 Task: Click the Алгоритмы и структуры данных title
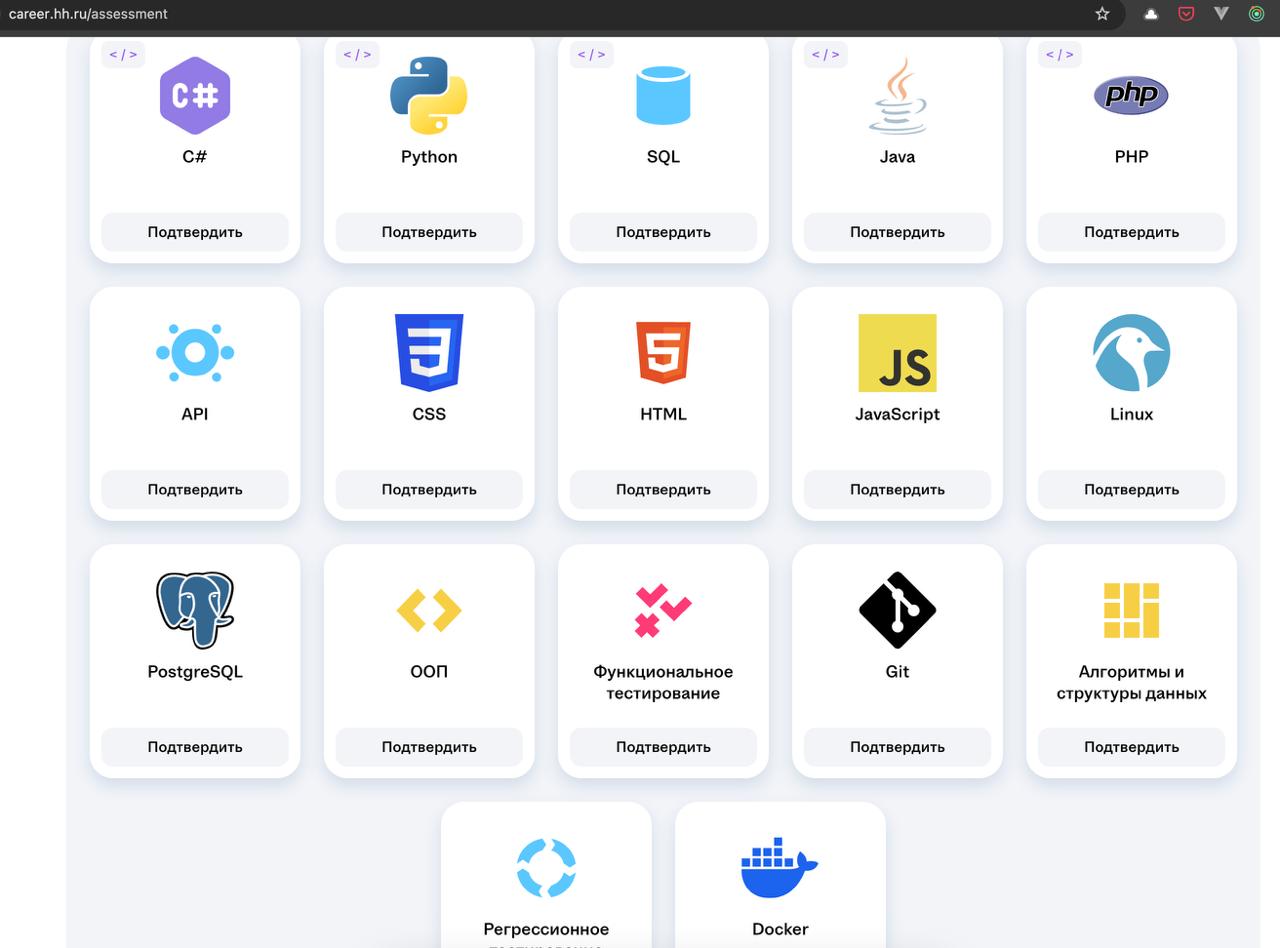tap(1131, 683)
